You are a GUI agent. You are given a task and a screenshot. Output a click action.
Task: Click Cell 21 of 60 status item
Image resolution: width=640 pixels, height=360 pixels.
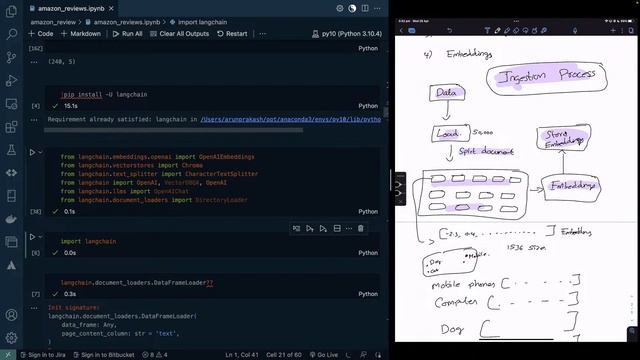point(284,355)
